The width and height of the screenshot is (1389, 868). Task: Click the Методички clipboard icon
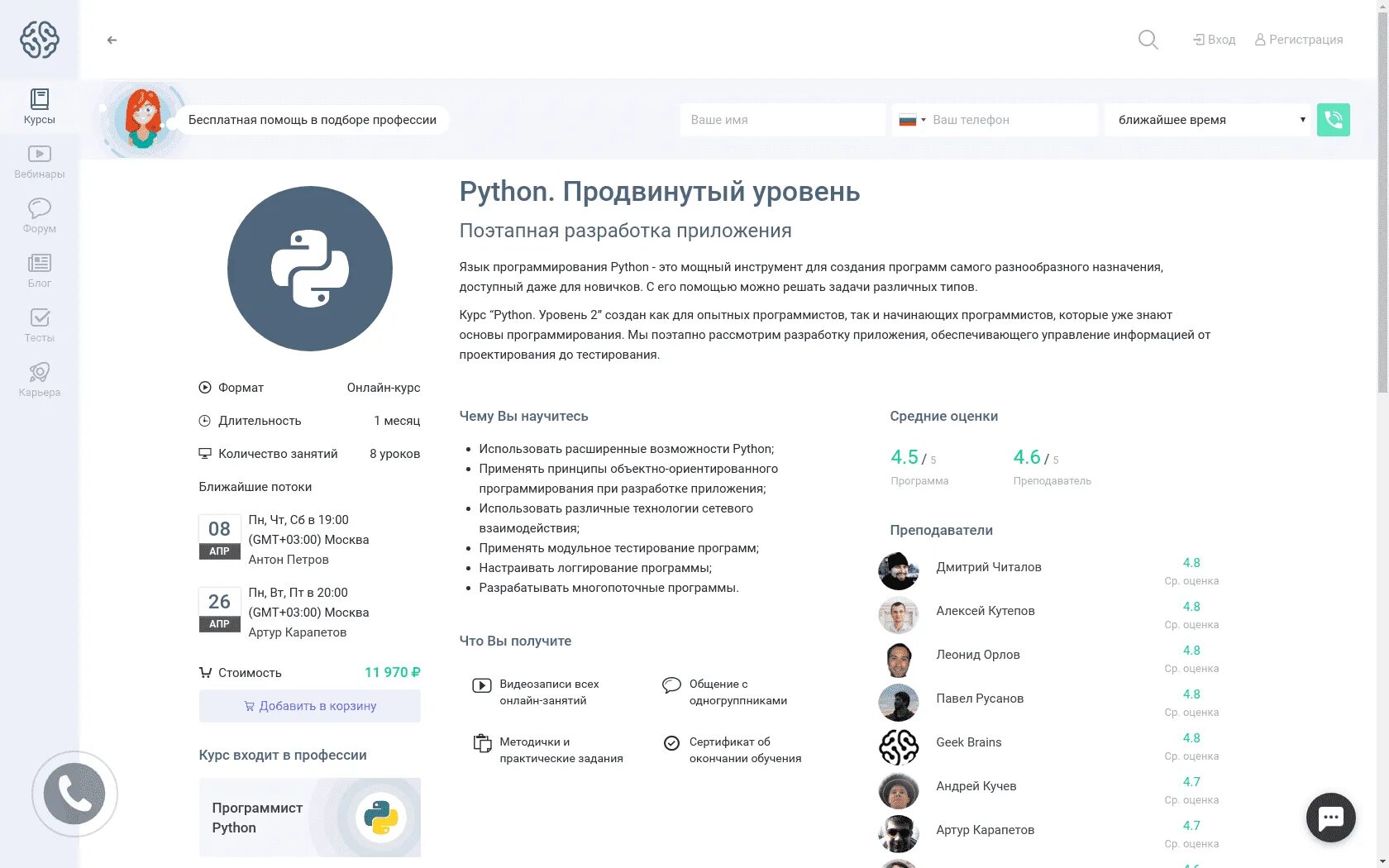[x=482, y=743]
